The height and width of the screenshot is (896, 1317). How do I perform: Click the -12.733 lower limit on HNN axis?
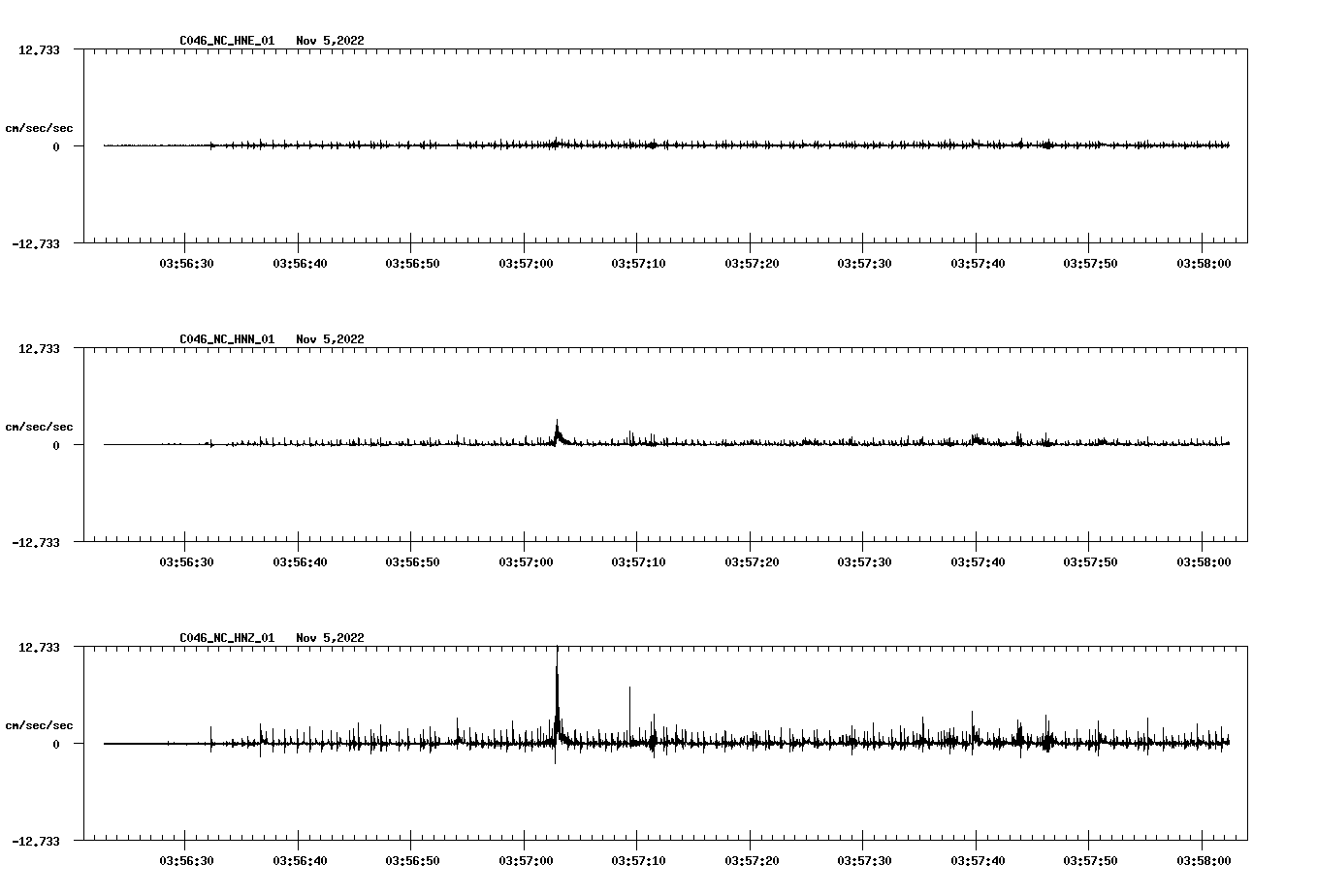pos(36,543)
